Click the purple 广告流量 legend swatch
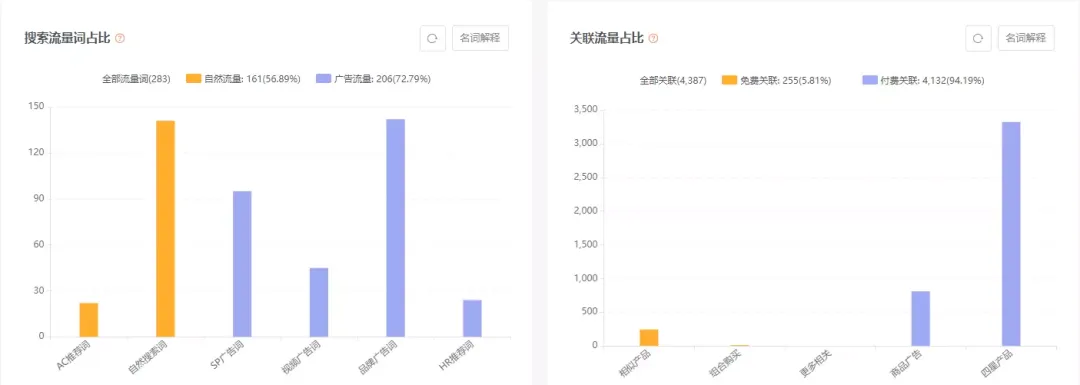This screenshot has height=385, width=1080. [323, 79]
